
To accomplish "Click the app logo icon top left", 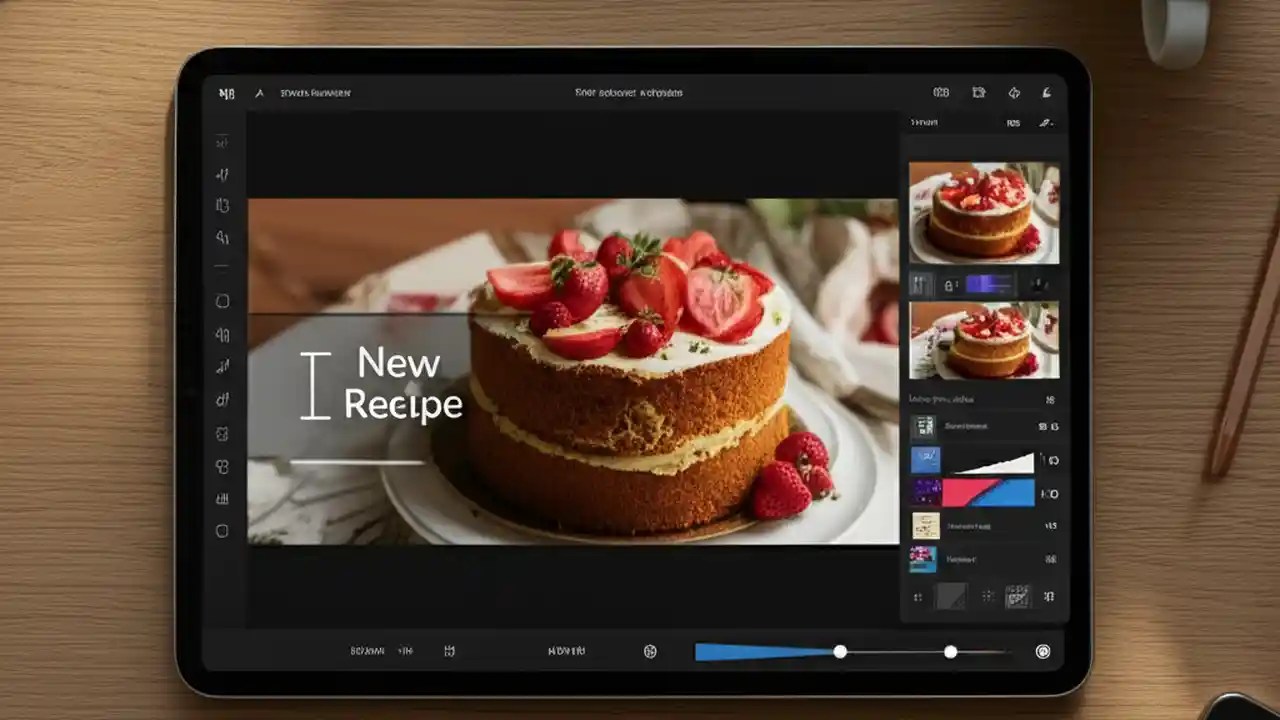I will 227,93.
